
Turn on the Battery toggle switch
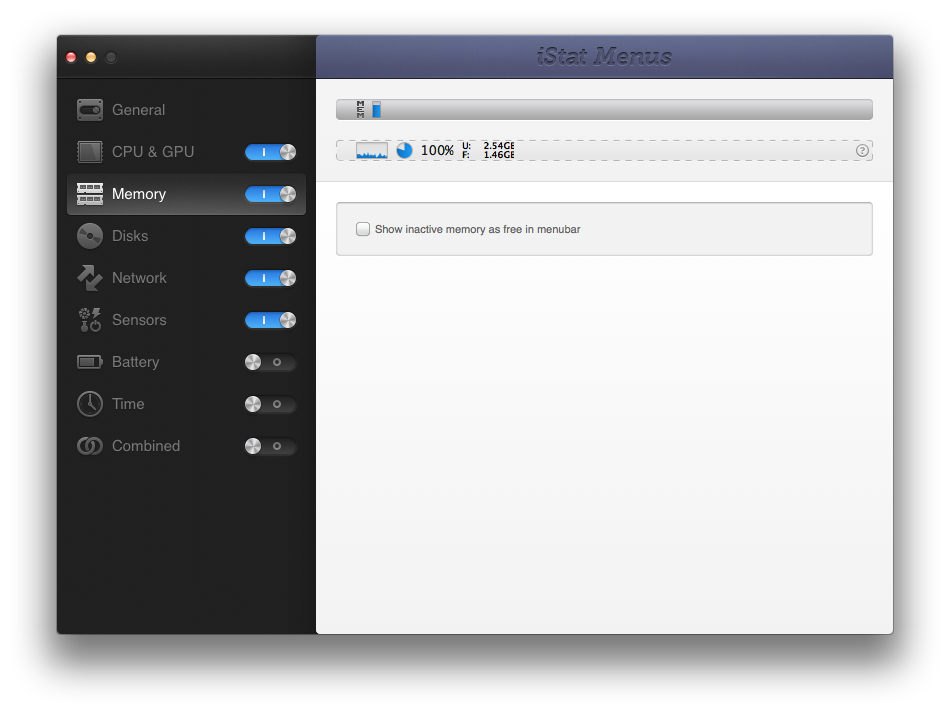[x=270, y=362]
